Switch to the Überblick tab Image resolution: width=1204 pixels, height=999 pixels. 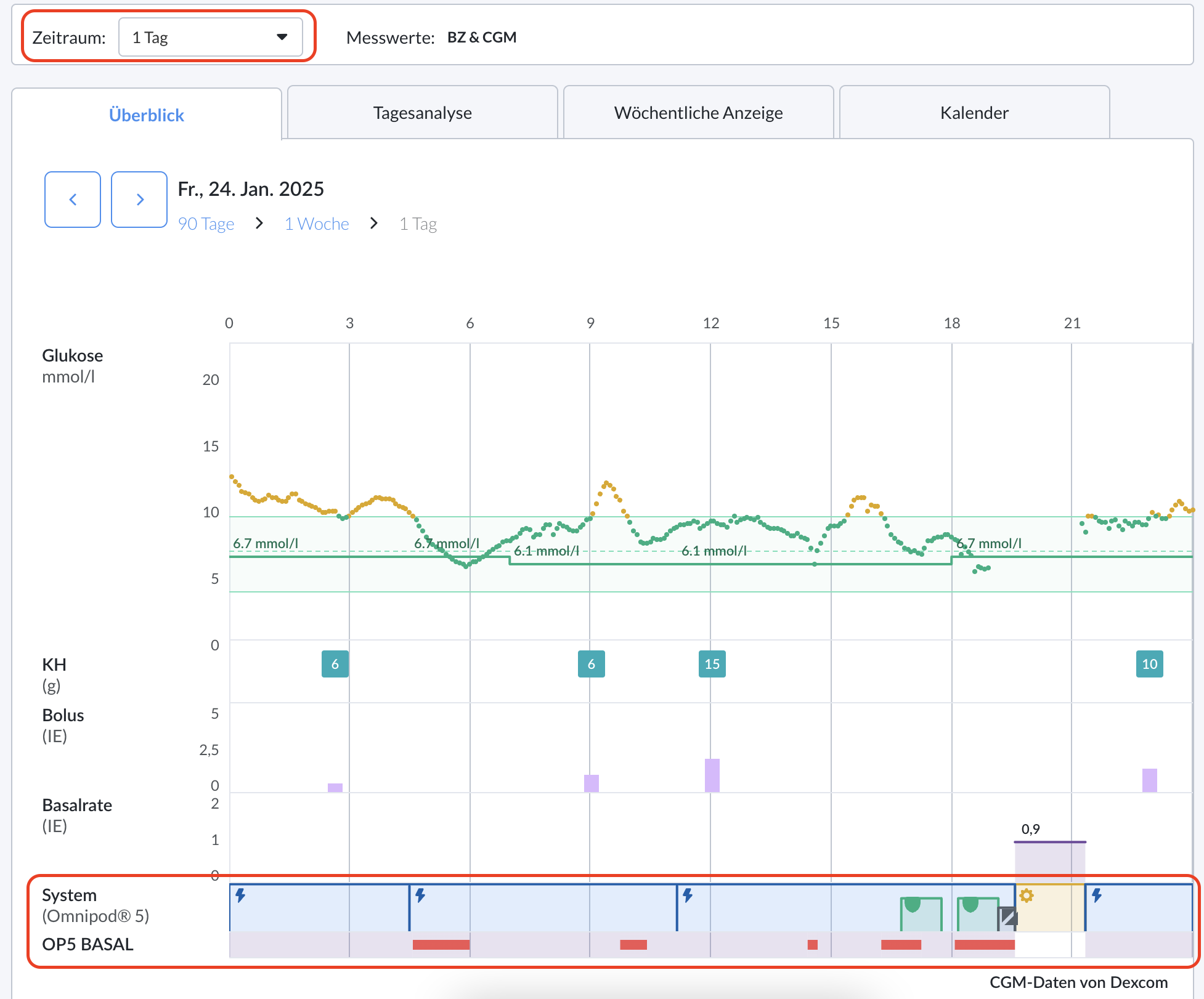click(x=147, y=115)
